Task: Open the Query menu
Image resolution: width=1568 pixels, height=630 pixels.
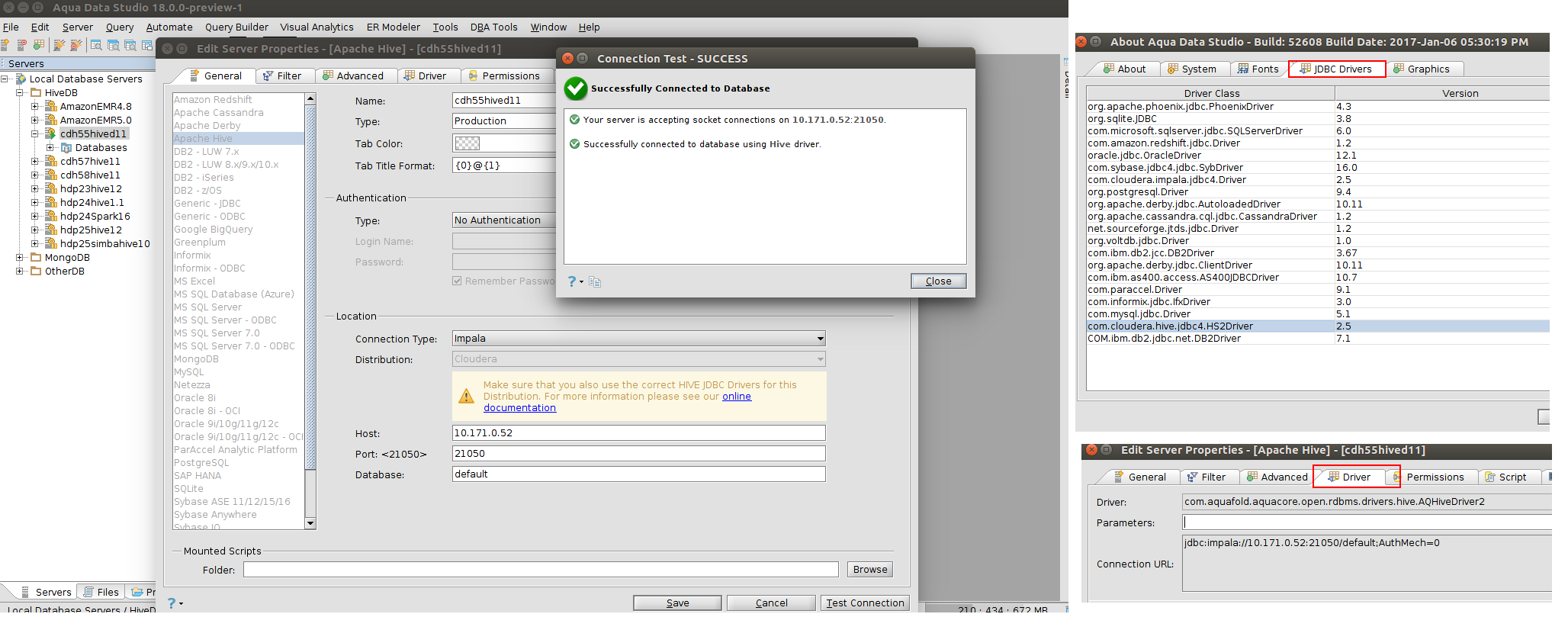Action: tap(120, 27)
